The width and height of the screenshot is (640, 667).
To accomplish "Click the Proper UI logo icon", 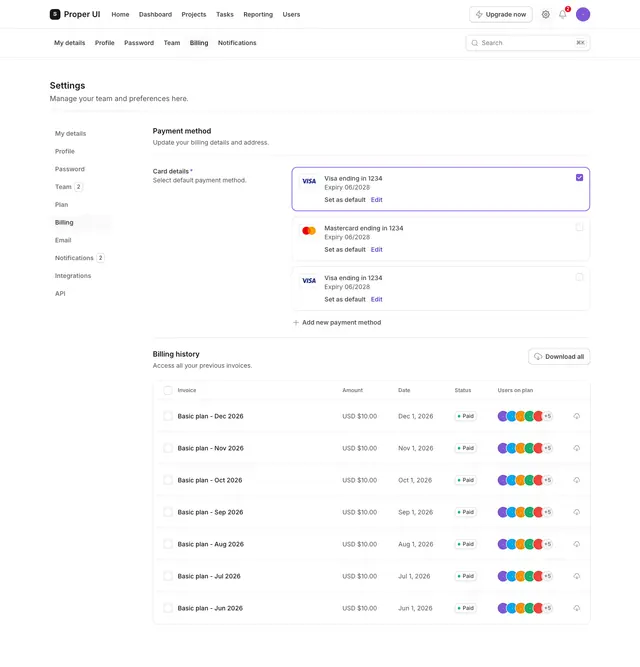I will pos(55,14).
